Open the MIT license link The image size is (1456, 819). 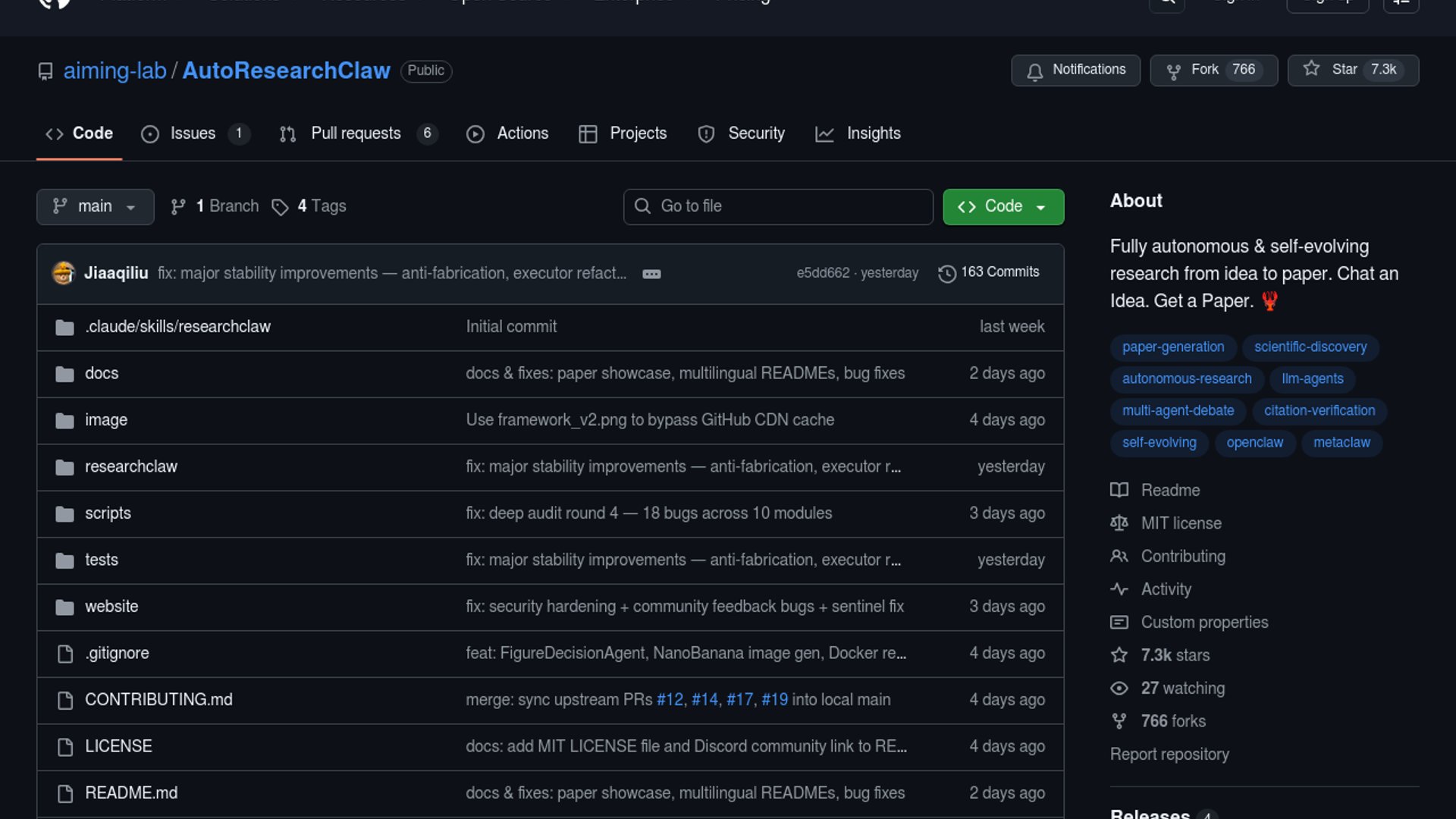tap(1181, 523)
